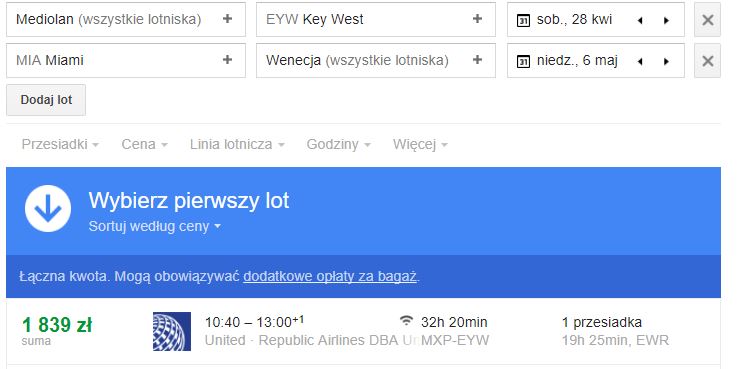This screenshot has height=369, width=745.
Task: Open the Więcej filter menu
Action: (420, 144)
